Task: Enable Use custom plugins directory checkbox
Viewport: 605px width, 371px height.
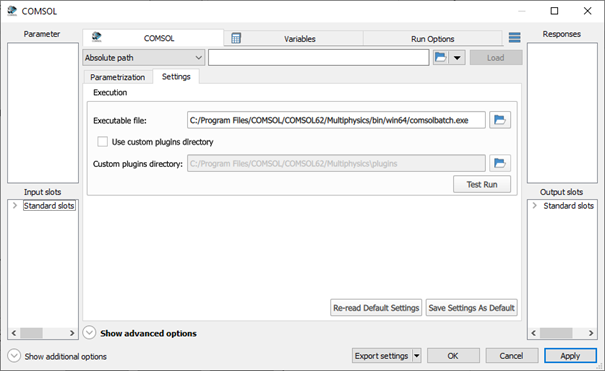Action: tap(102, 142)
